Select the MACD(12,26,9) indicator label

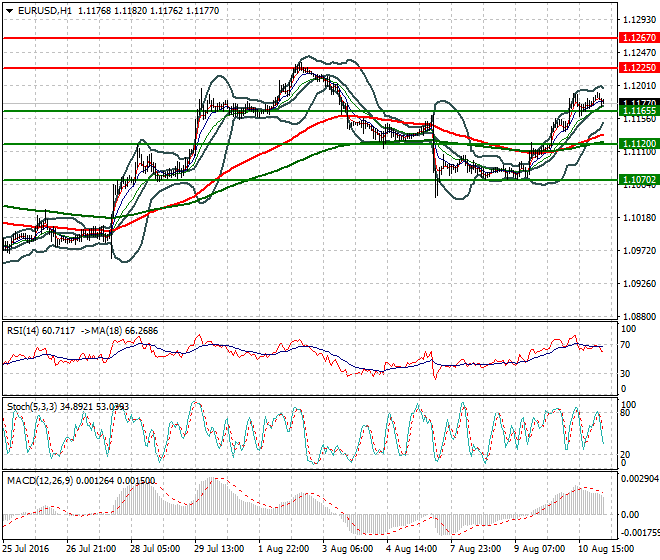(81, 481)
